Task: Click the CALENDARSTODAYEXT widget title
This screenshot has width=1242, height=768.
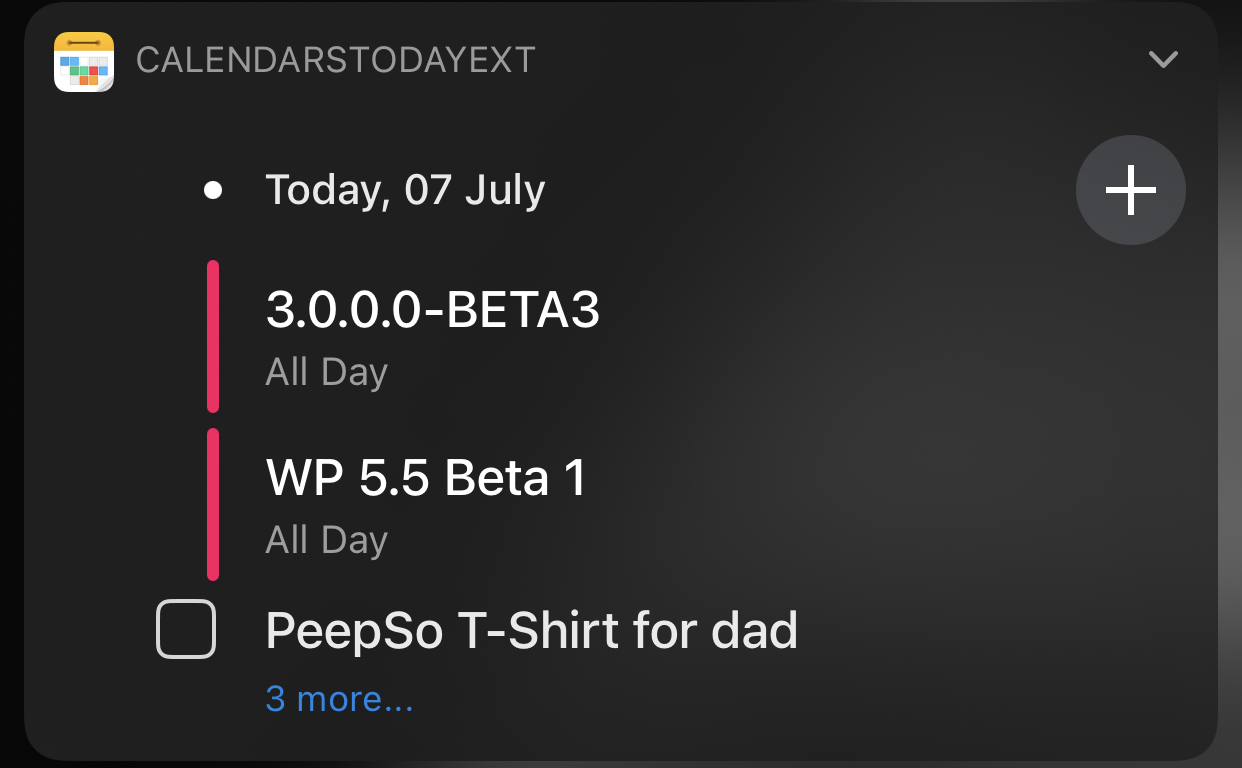Action: [336, 61]
